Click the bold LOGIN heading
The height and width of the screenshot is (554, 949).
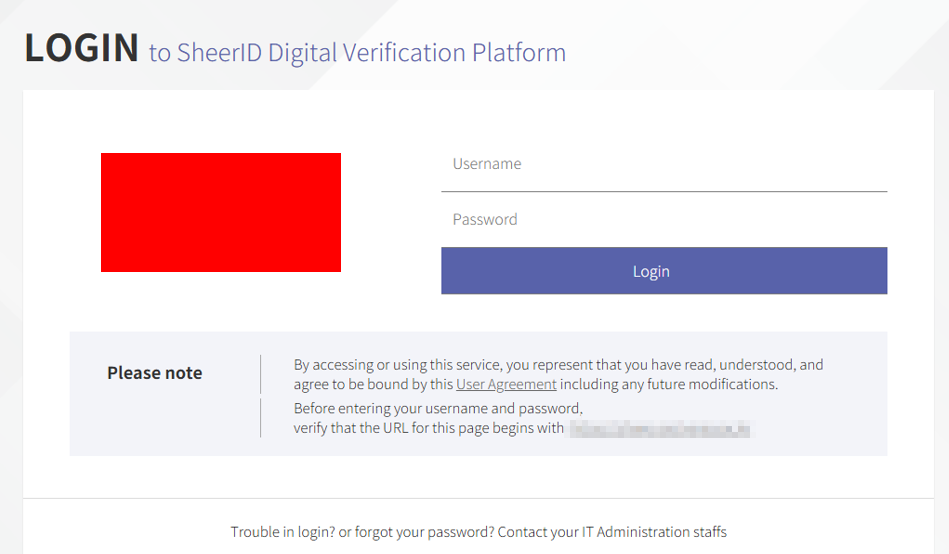(82, 48)
